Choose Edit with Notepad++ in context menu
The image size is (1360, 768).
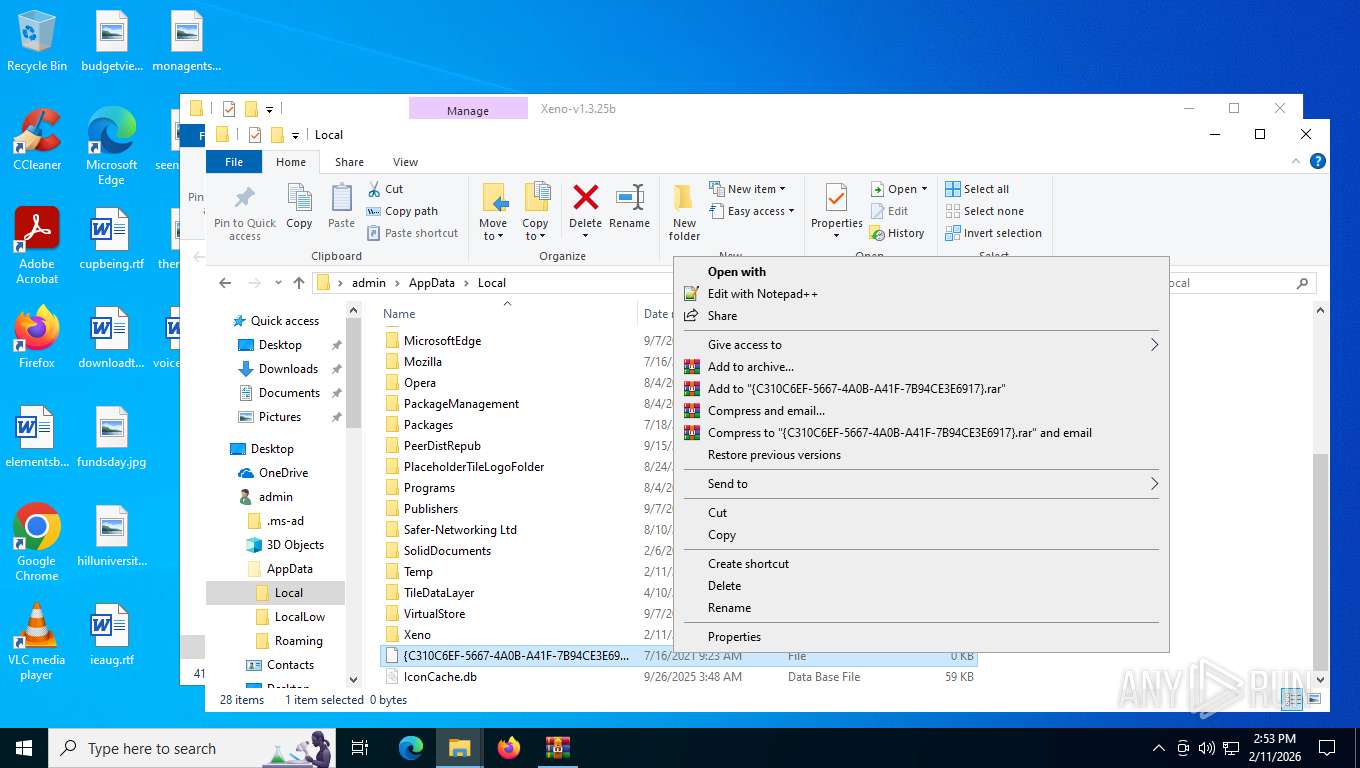762,294
